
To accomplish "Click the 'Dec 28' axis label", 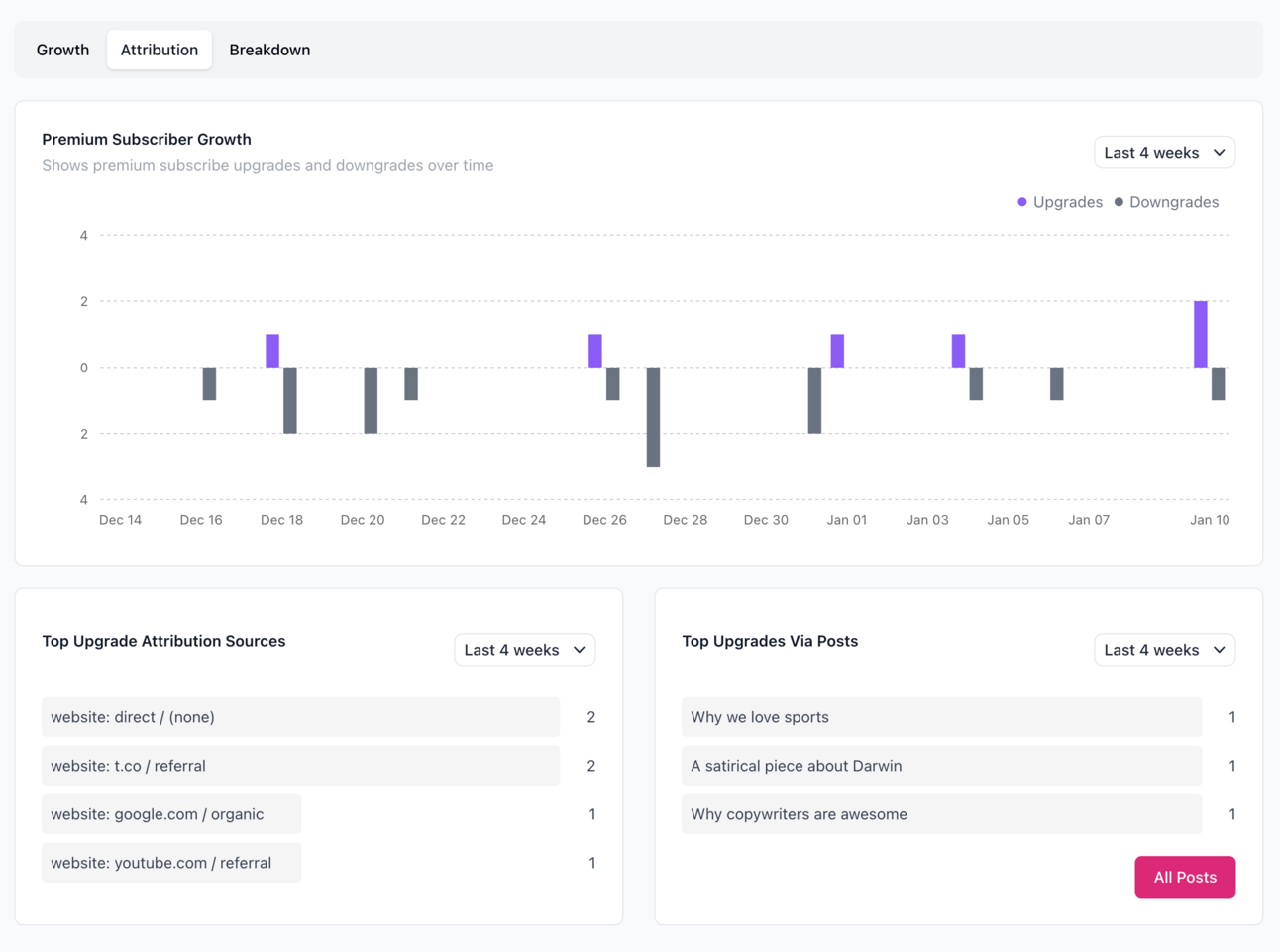I will [685, 520].
